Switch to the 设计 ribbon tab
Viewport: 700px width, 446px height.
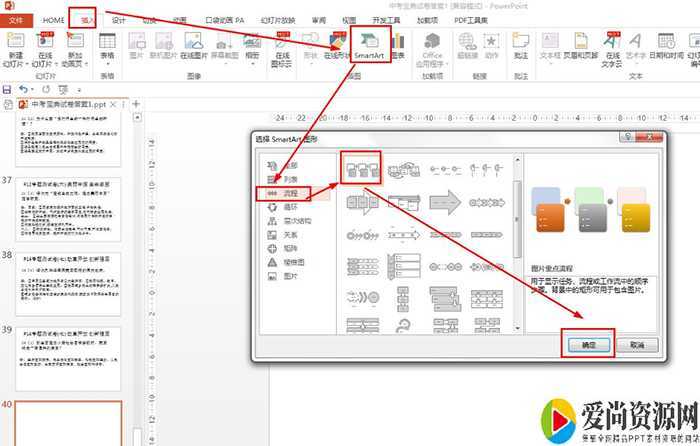tap(119, 20)
